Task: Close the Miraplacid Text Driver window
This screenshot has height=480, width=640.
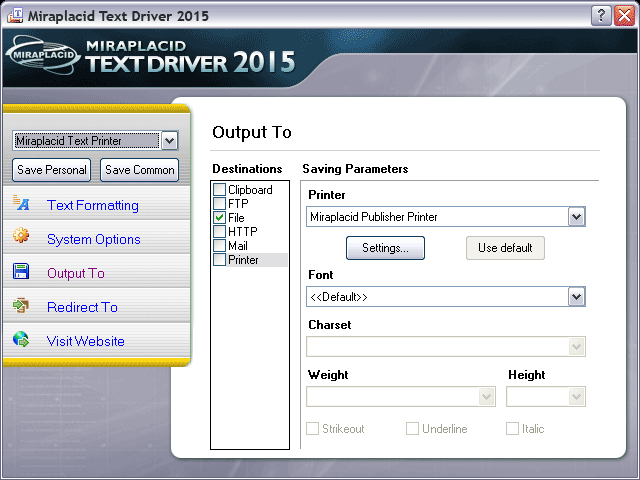Action: point(624,16)
